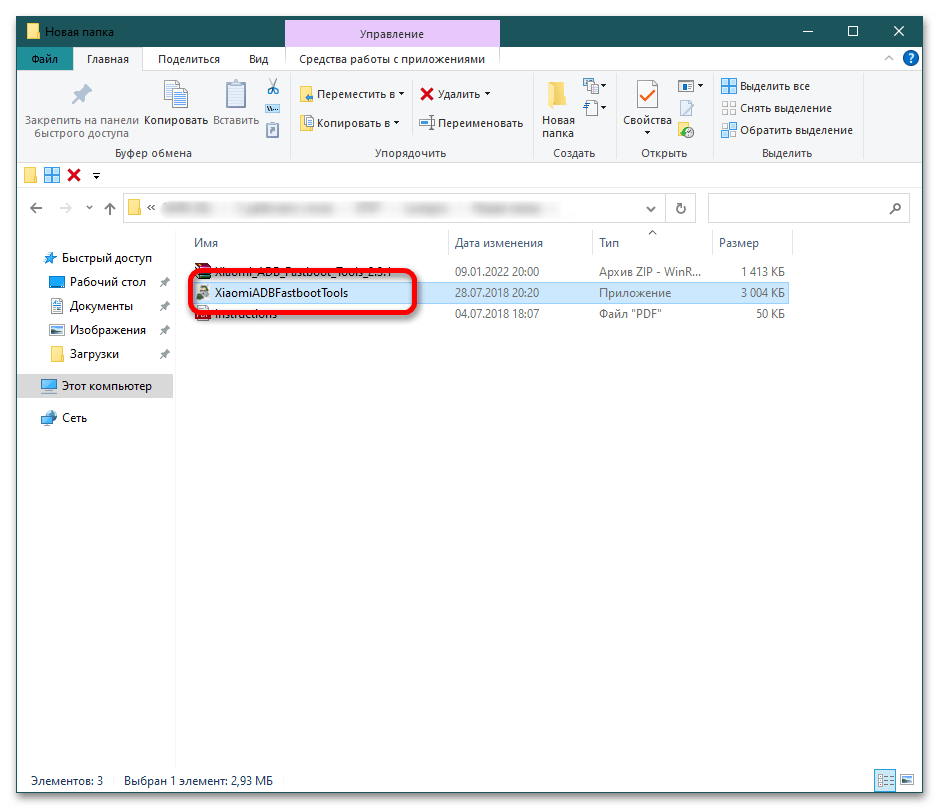Open Быстрый доступ in navigation pane
Screen dimensions: 939x809
[98, 258]
